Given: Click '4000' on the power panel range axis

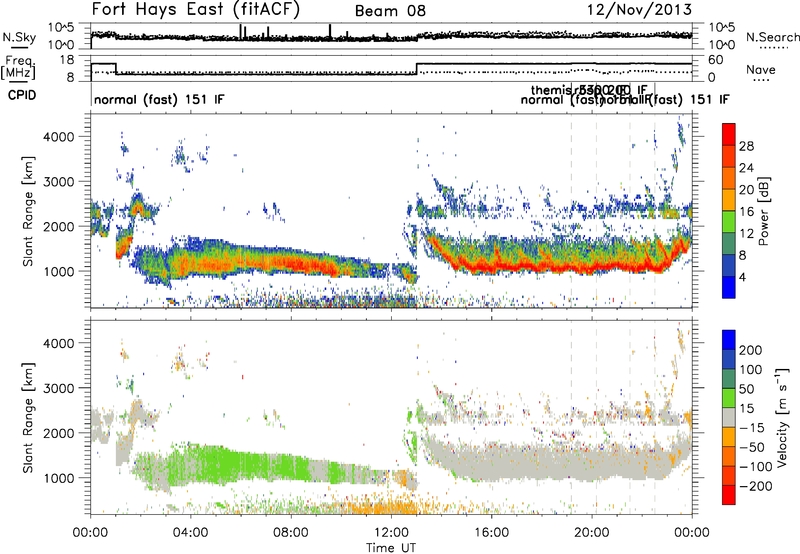Looking at the screenshot, I should click(x=58, y=137).
